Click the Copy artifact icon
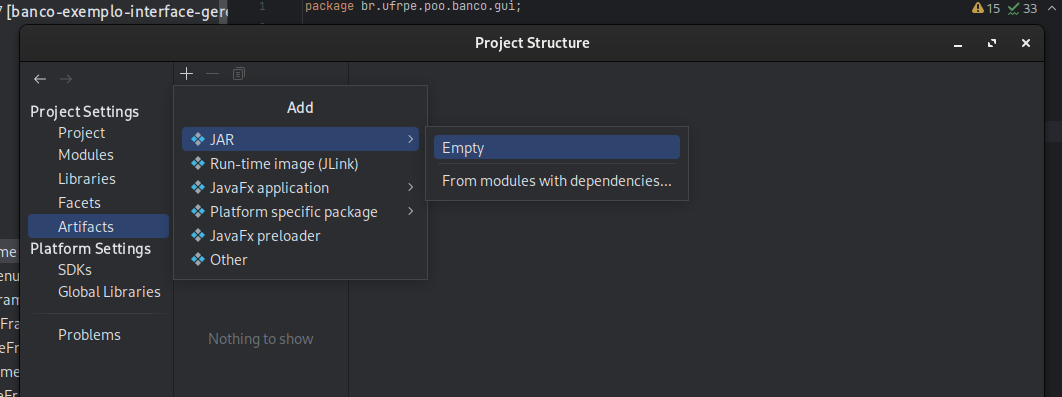The height and width of the screenshot is (397, 1062). point(238,74)
